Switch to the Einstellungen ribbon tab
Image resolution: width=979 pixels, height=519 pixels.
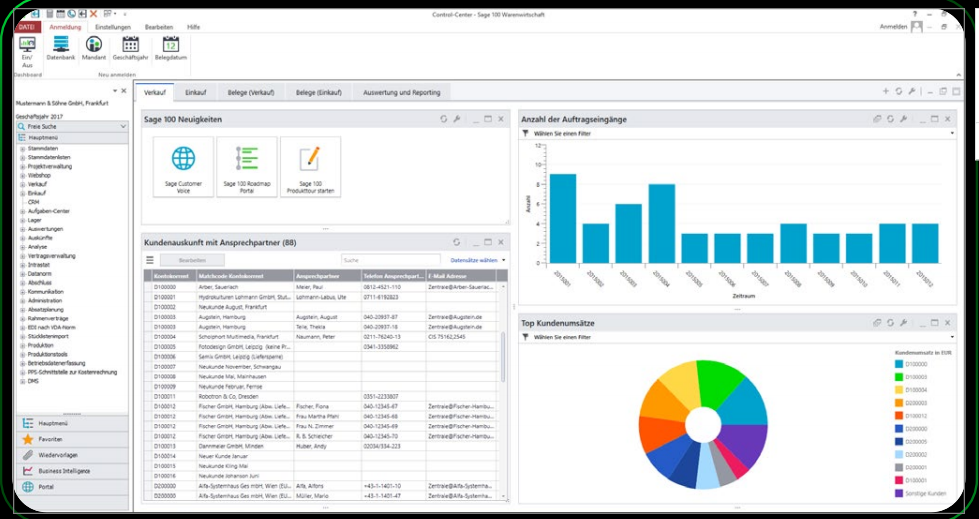click(113, 27)
